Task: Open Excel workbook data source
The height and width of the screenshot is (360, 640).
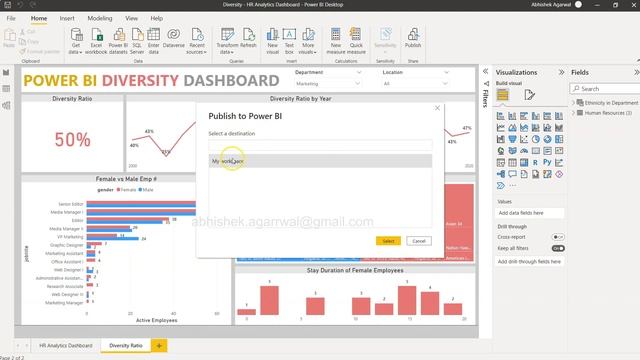Action: (96, 41)
